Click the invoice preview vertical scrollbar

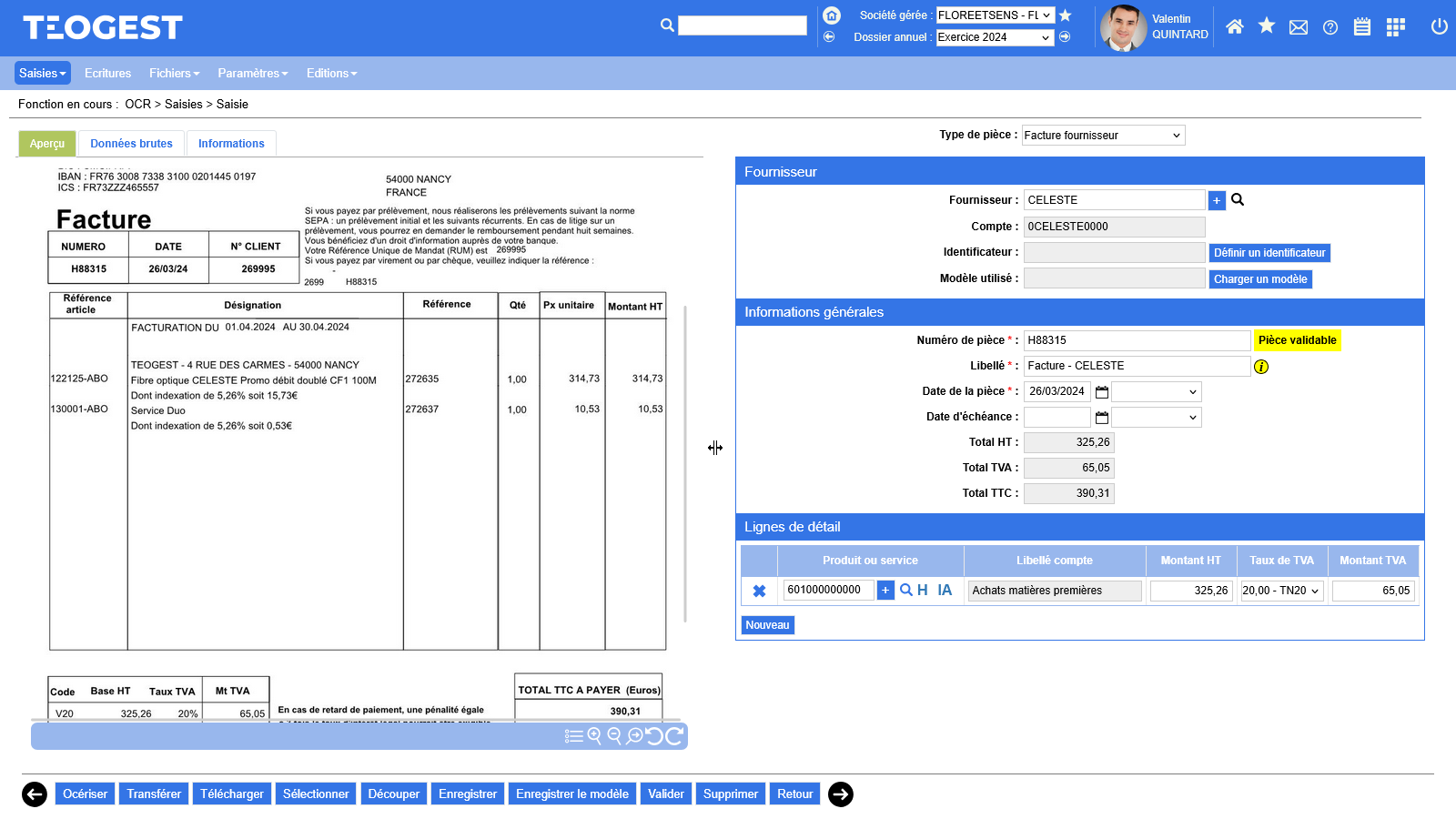[685, 464]
